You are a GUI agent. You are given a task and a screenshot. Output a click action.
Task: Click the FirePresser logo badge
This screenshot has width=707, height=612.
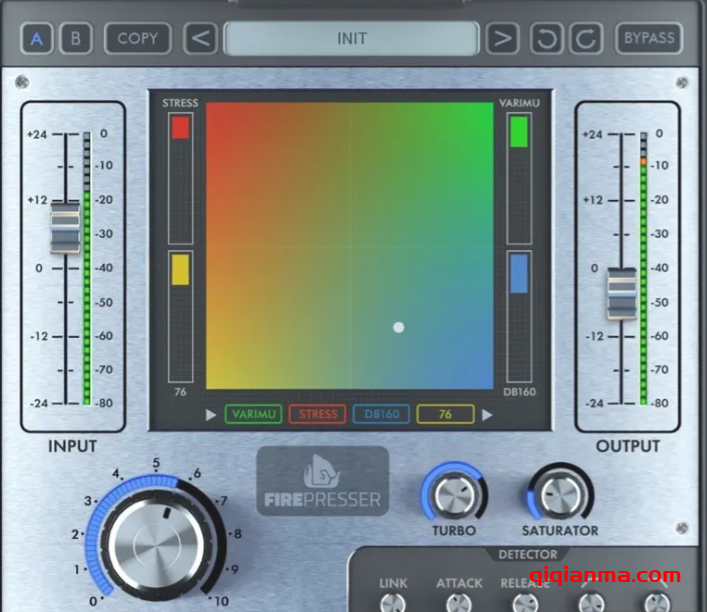pyautogui.click(x=322, y=481)
